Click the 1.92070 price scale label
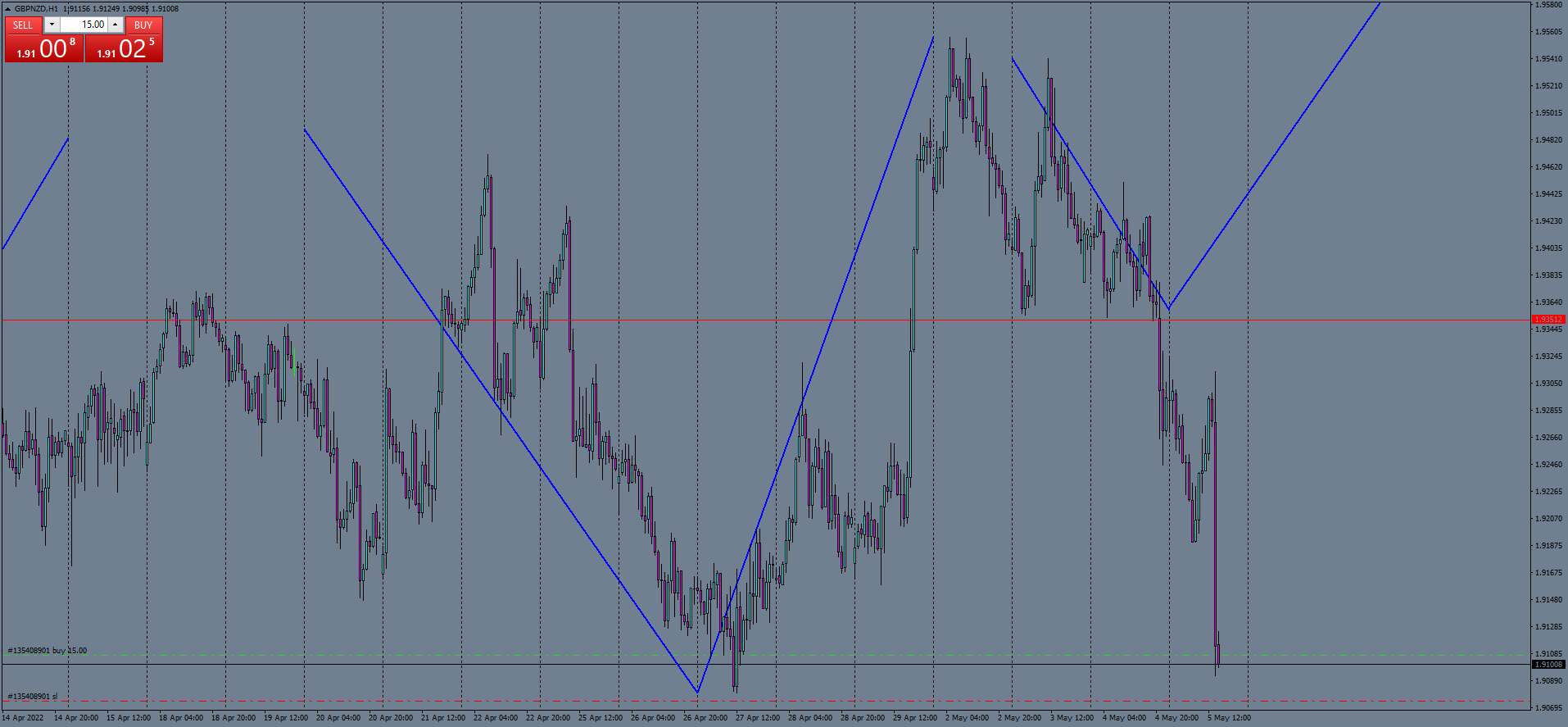This screenshot has width=1568, height=727. click(1548, 519)
